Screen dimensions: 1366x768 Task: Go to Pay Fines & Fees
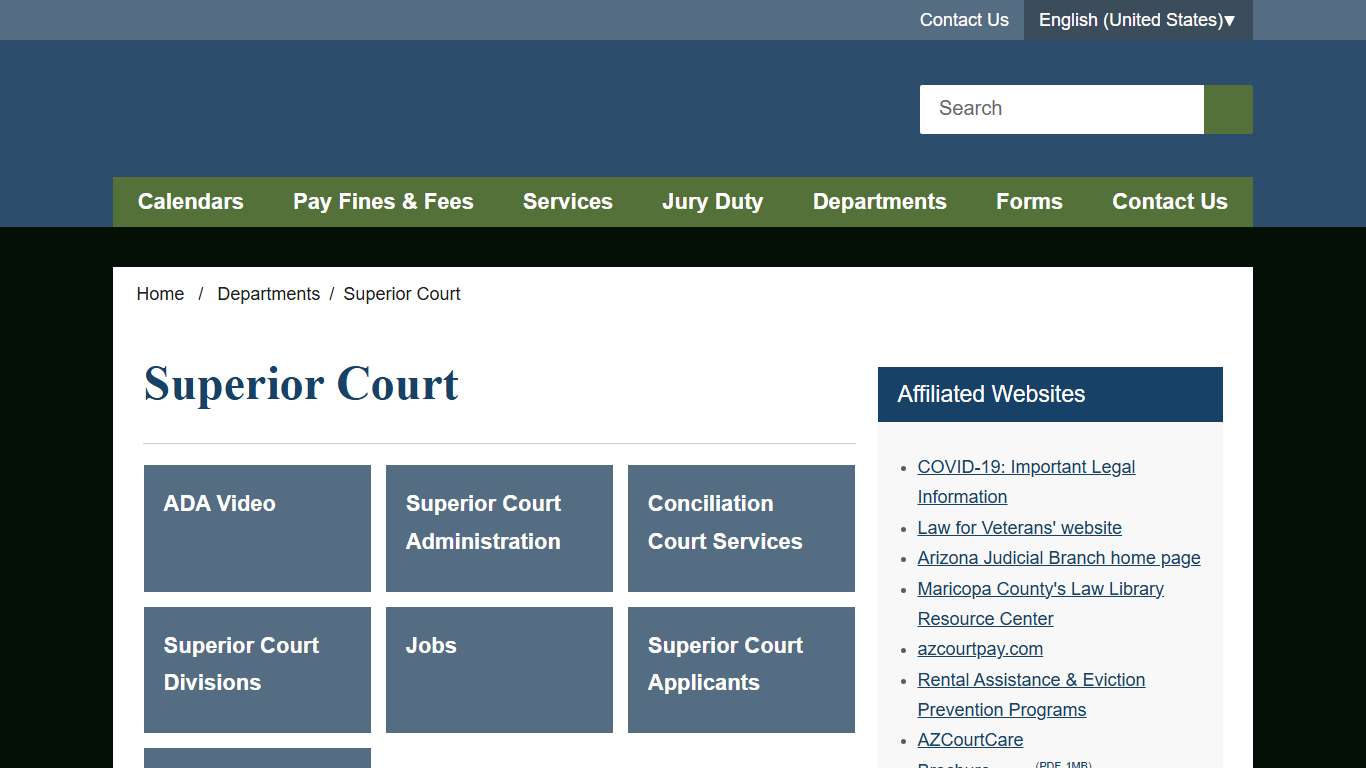[x=383, y=201]
